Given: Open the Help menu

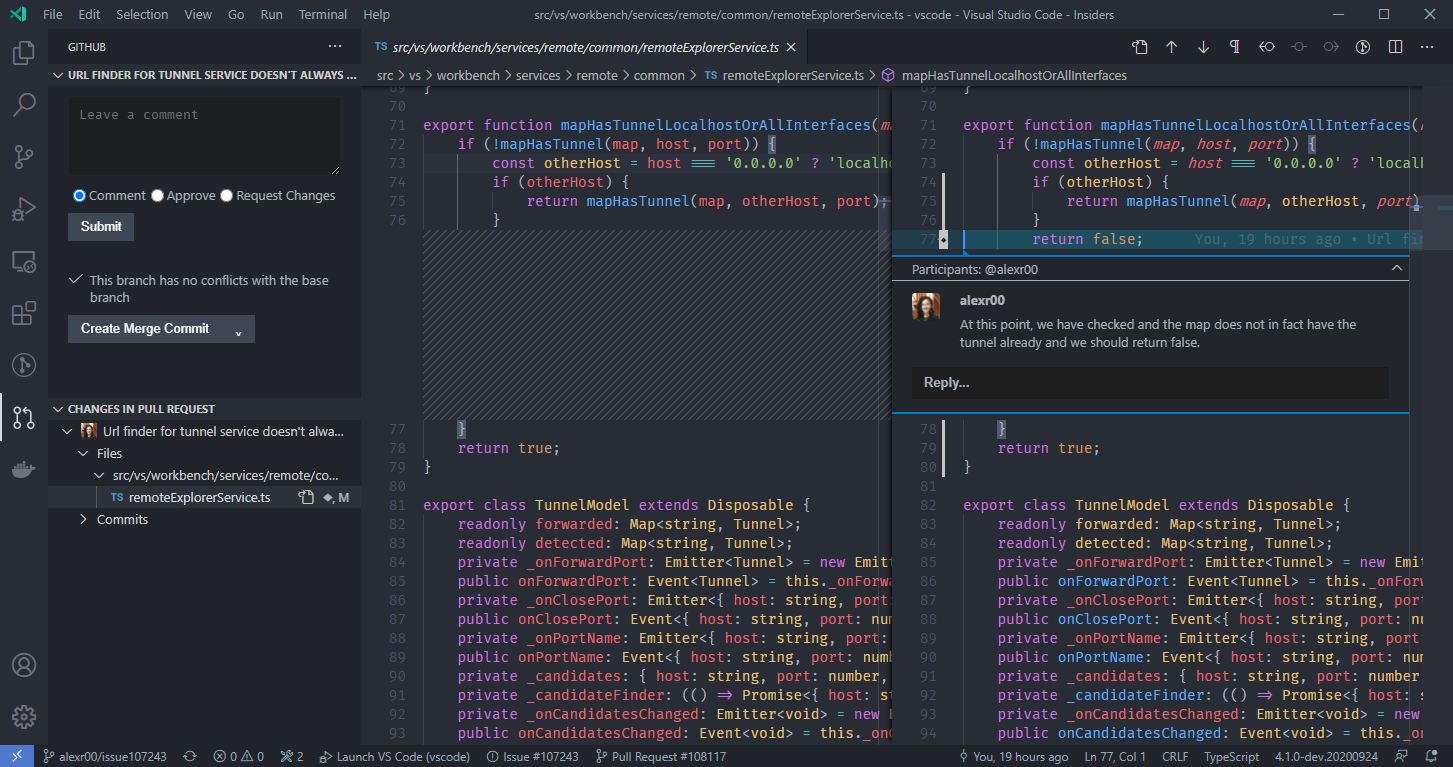Looking at the screenshot, I should click(x=377, y=15).
